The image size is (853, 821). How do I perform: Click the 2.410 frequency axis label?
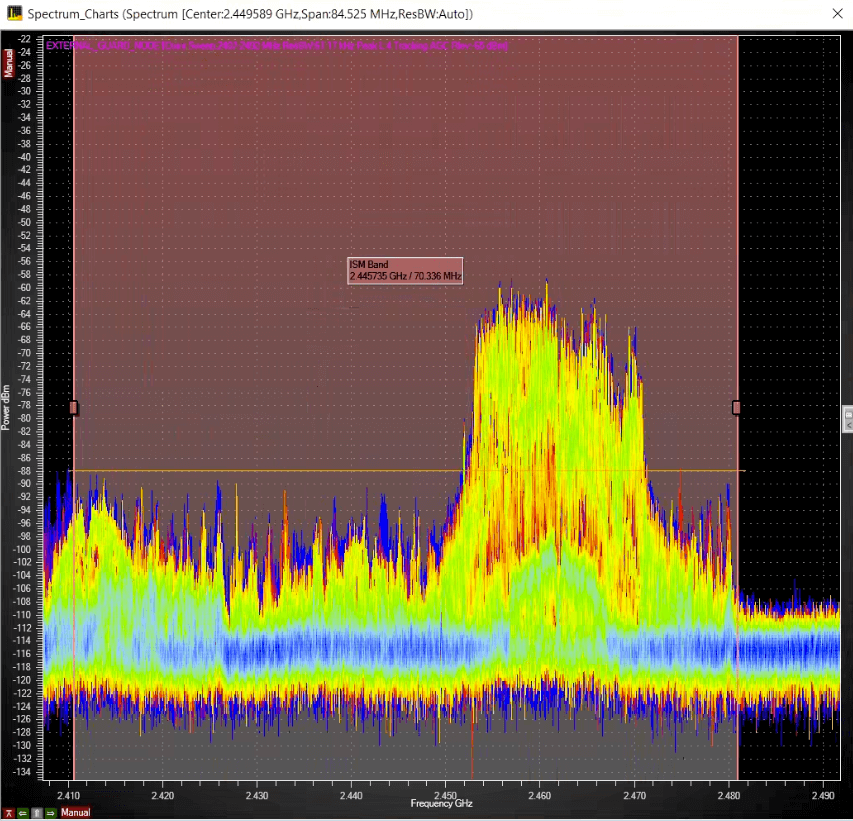point(68,795)
